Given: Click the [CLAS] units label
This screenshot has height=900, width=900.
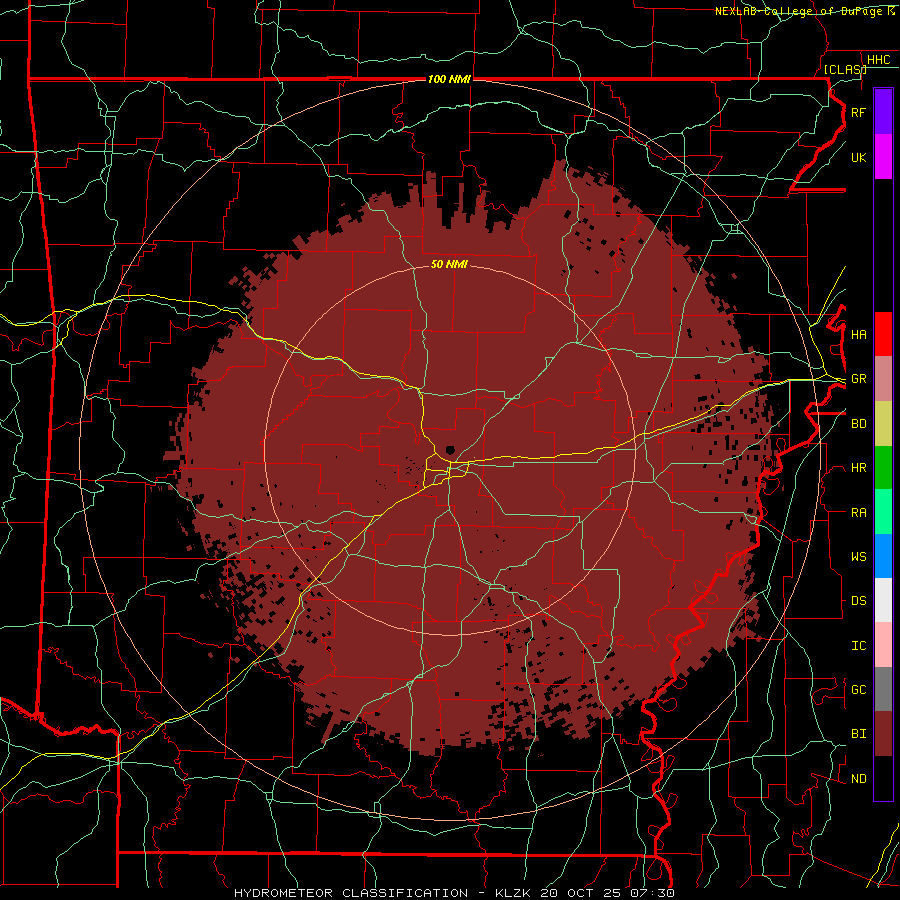Looking at the screenshot, I should [x=845, y=69].
